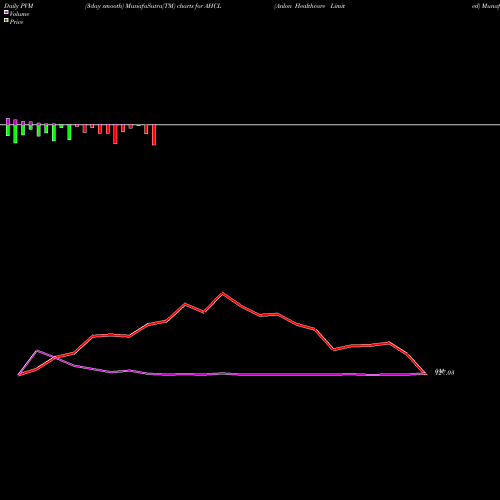Click the Healthcare Limited company name text
Image resolution: width=500 pixels, height=500 pixels.
(309, 6)
